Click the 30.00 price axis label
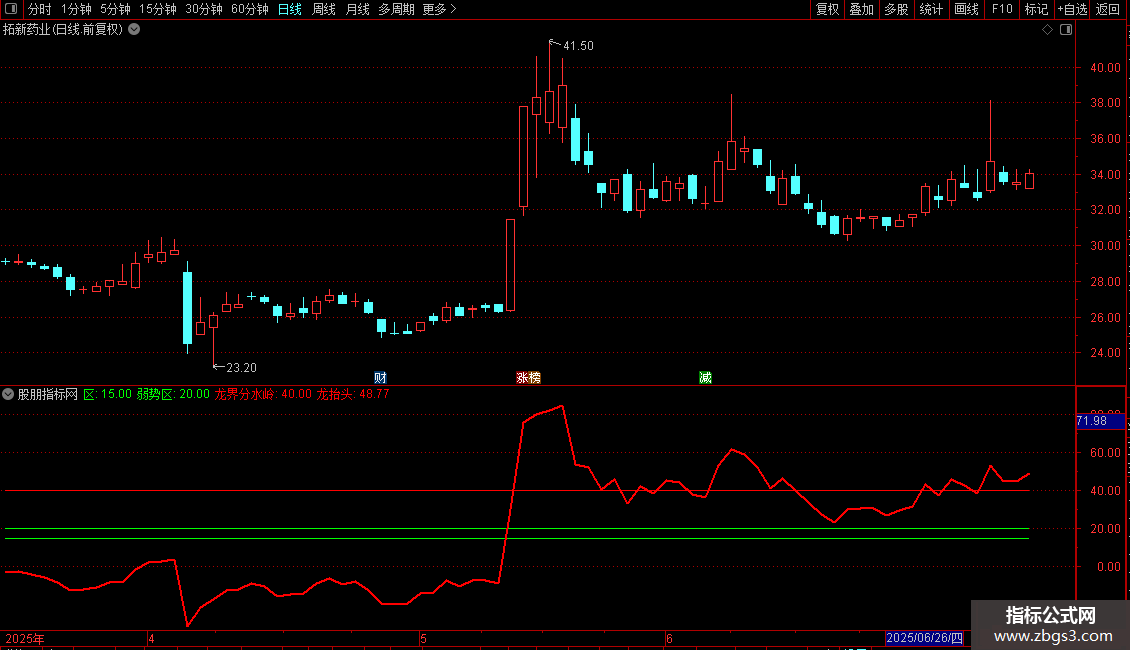This screenshot has width=1130, height=650. click(1105, 246)
